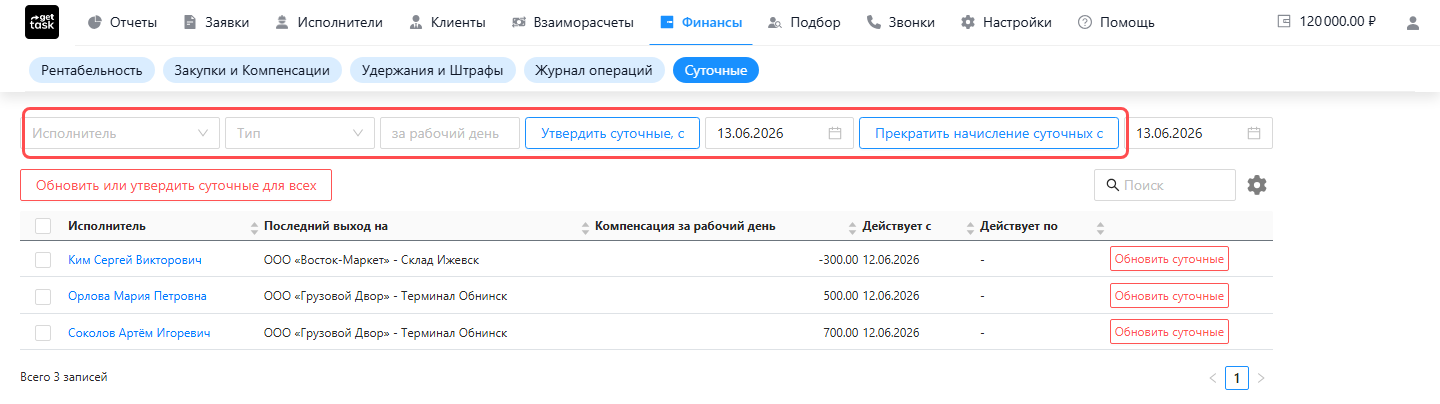Click Обновить или утвердить суточные для всех

(x=176, y=185)
